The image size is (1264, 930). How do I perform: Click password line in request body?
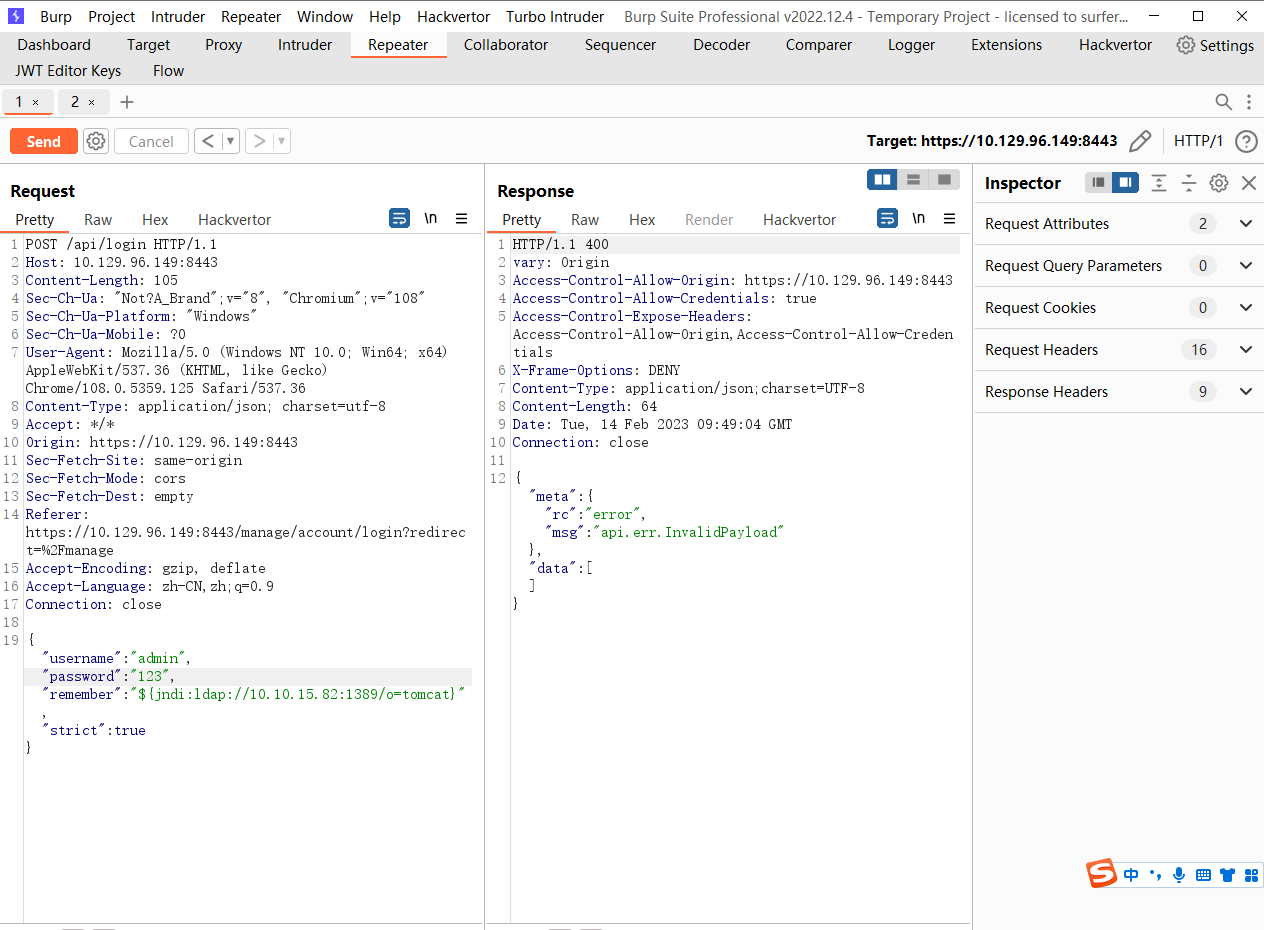point(248,676)
